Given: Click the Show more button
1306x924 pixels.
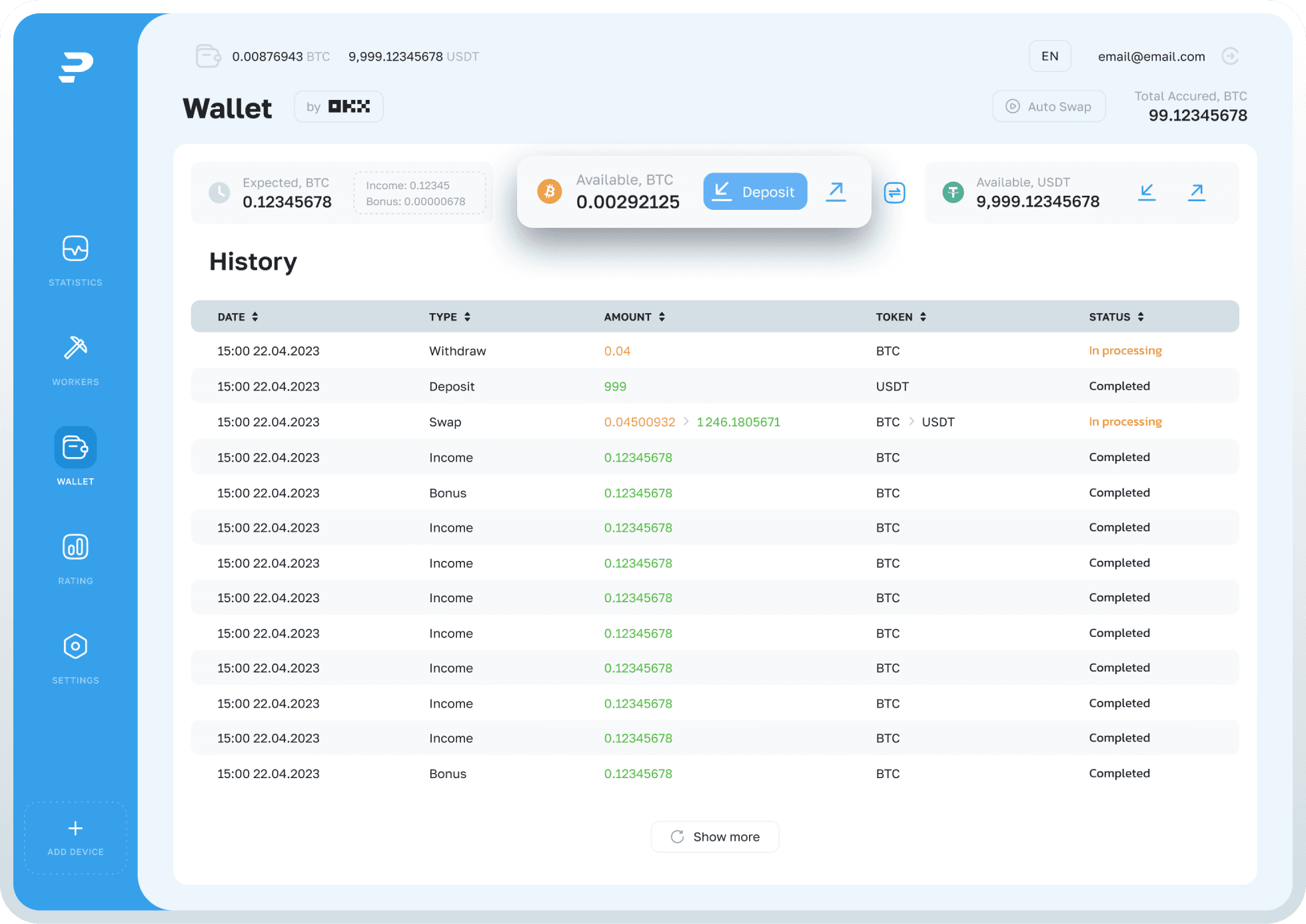Looking at the screenshot, I should click(714, 837).
